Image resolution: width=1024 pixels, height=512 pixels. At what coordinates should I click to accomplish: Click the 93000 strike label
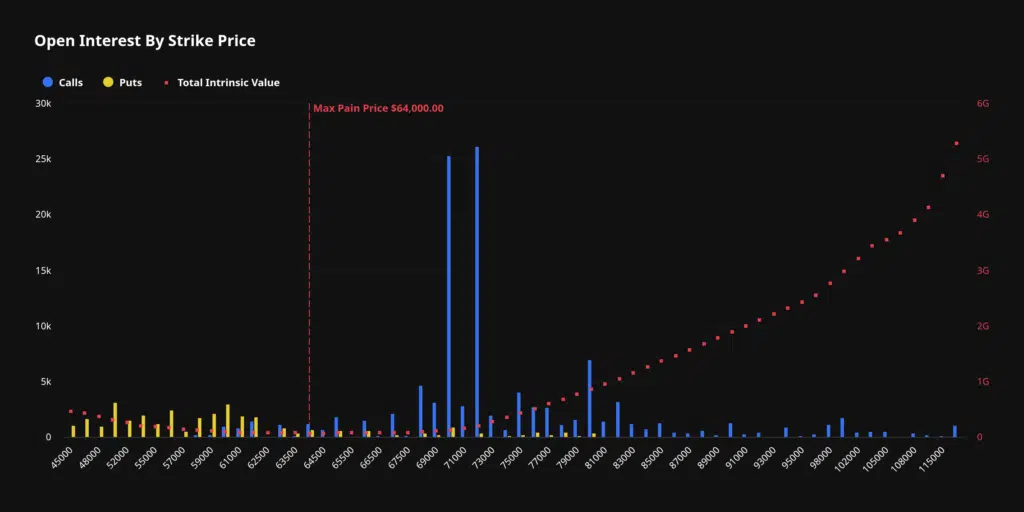767,456
